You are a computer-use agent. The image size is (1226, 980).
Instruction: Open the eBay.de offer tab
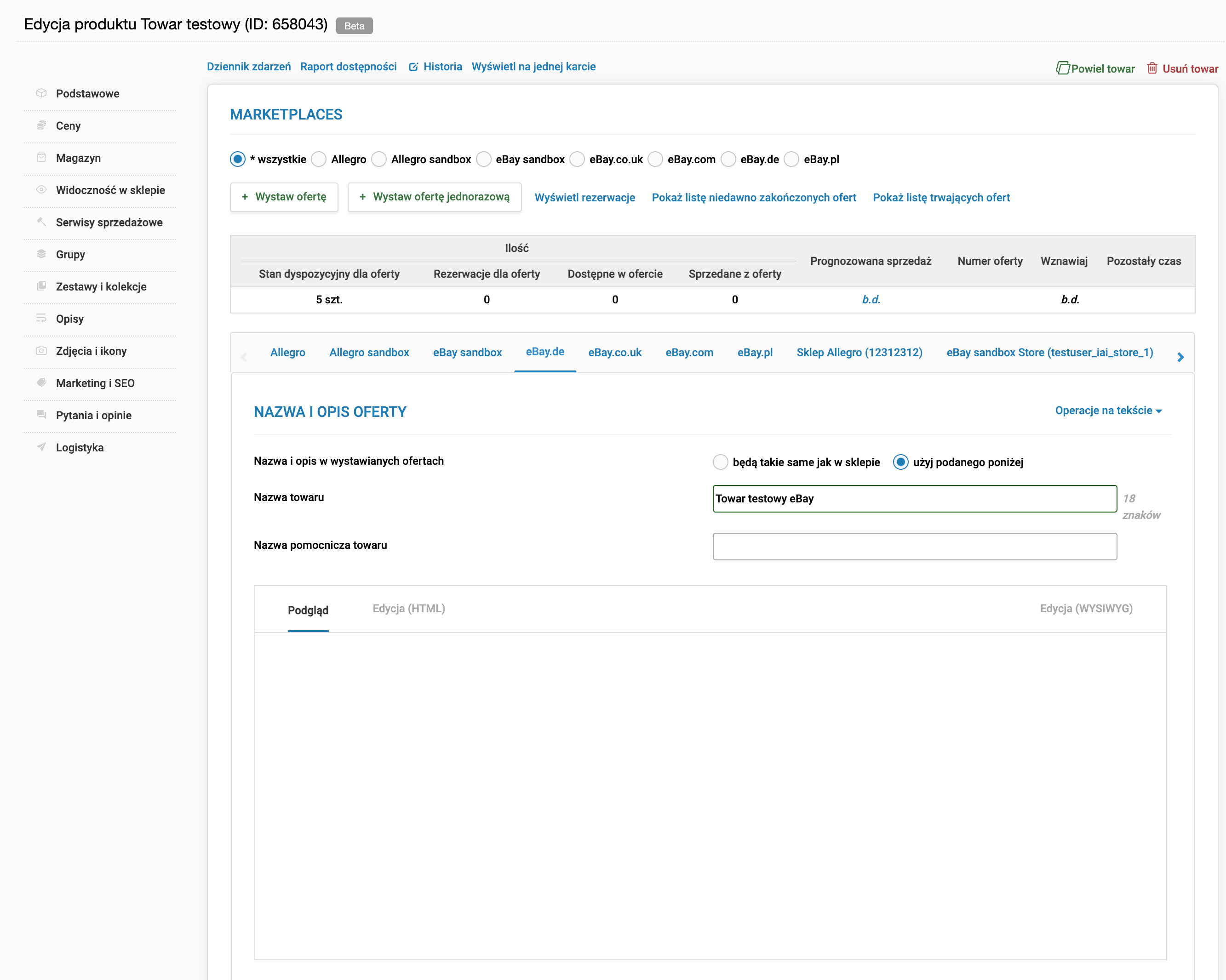coord(545,352)
